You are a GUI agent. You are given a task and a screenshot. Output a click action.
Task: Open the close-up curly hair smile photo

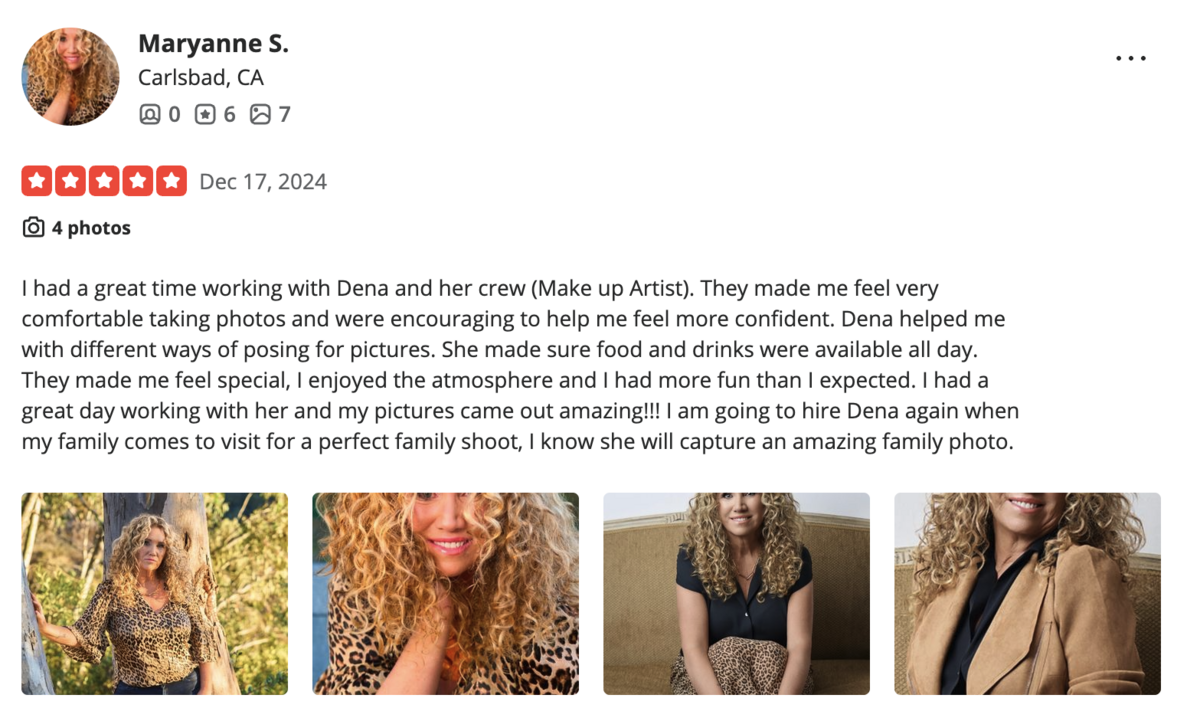click(x=445, y=593)
